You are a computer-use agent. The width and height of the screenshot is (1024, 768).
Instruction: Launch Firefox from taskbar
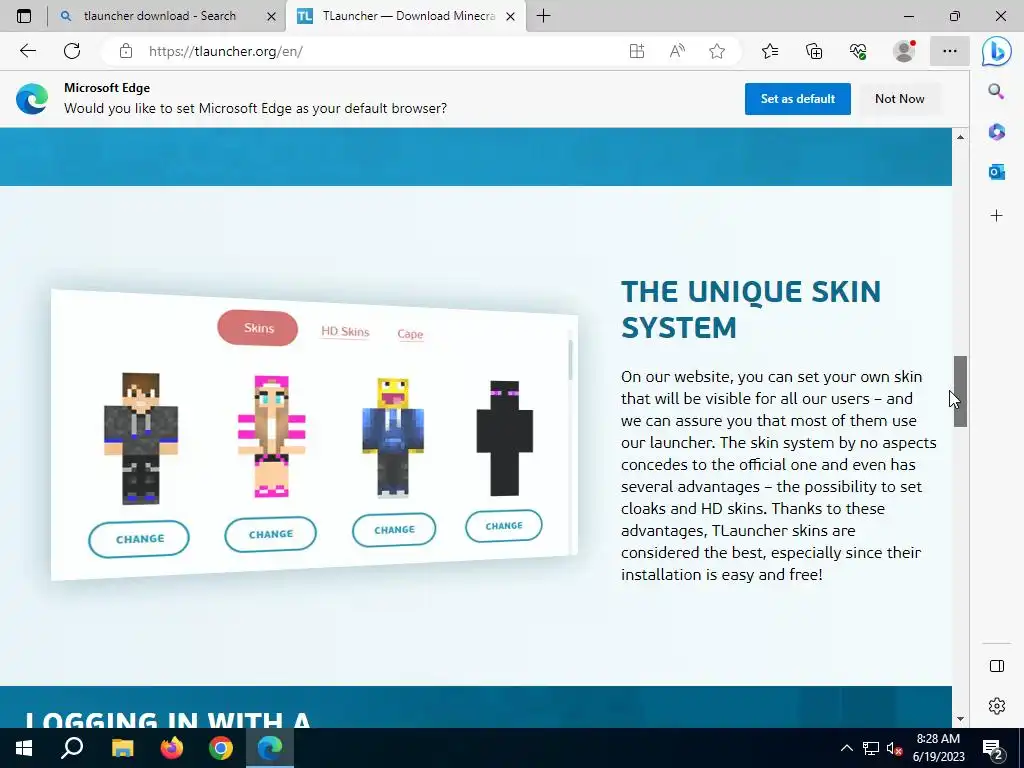click(x=172, y=748)
